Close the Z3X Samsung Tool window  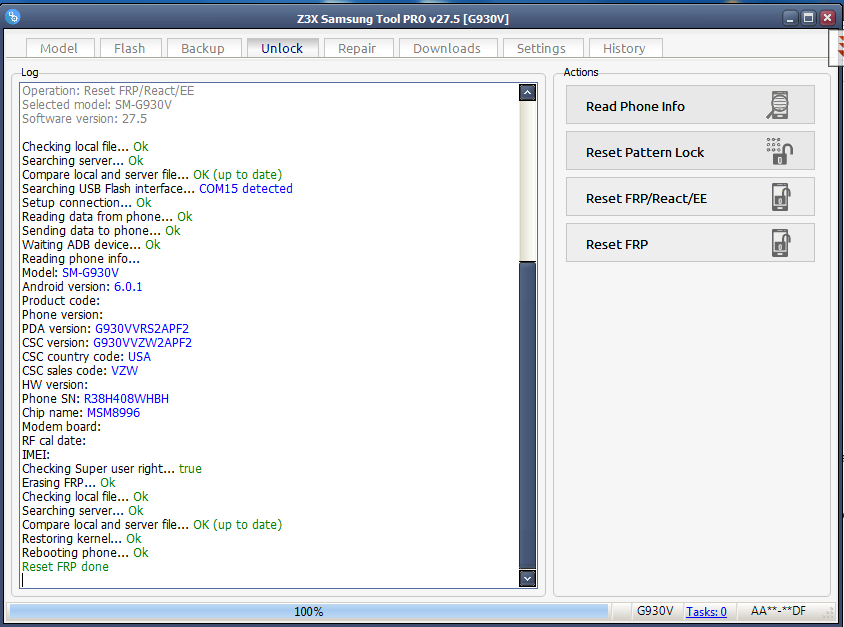(x=827, y=18)
